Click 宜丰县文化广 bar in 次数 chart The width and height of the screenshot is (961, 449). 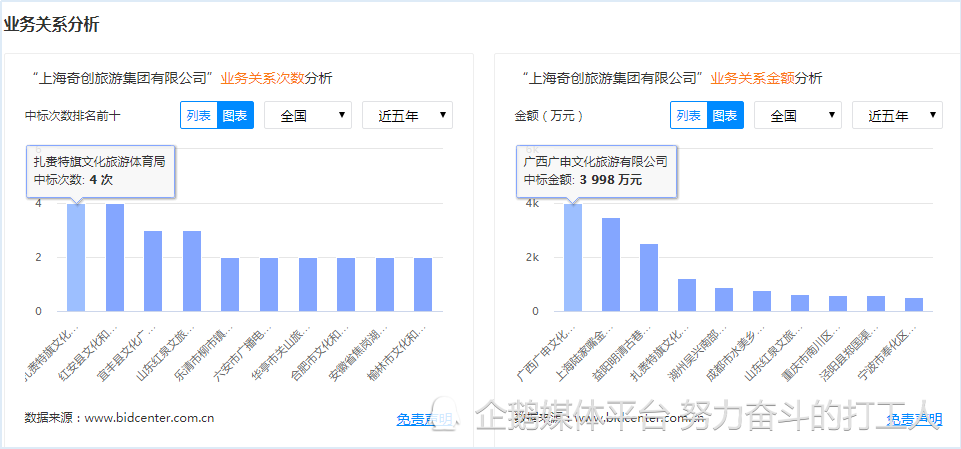point(153,271)
